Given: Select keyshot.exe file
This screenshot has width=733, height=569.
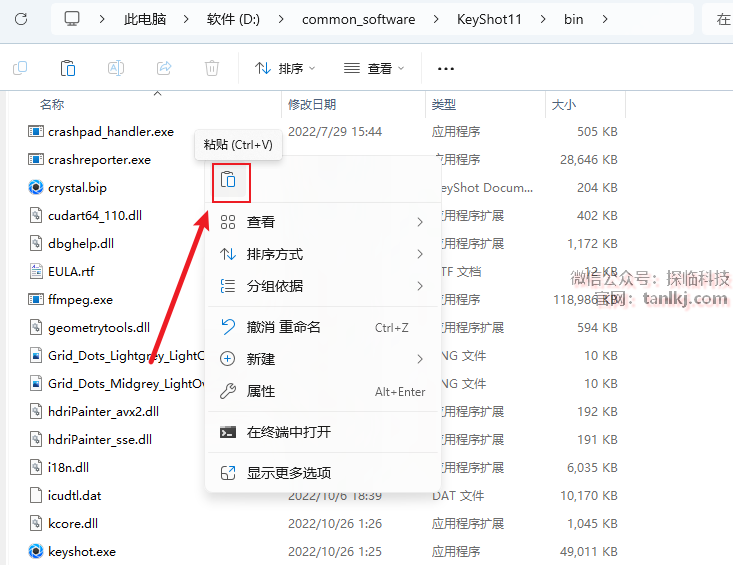Looking at the screenshot, I should click(x=82, y=552).
